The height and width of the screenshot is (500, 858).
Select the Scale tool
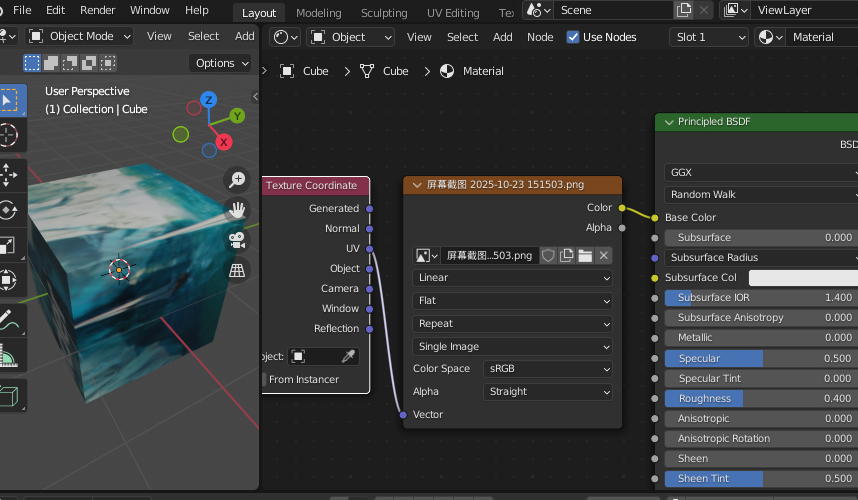click(9, 245)
